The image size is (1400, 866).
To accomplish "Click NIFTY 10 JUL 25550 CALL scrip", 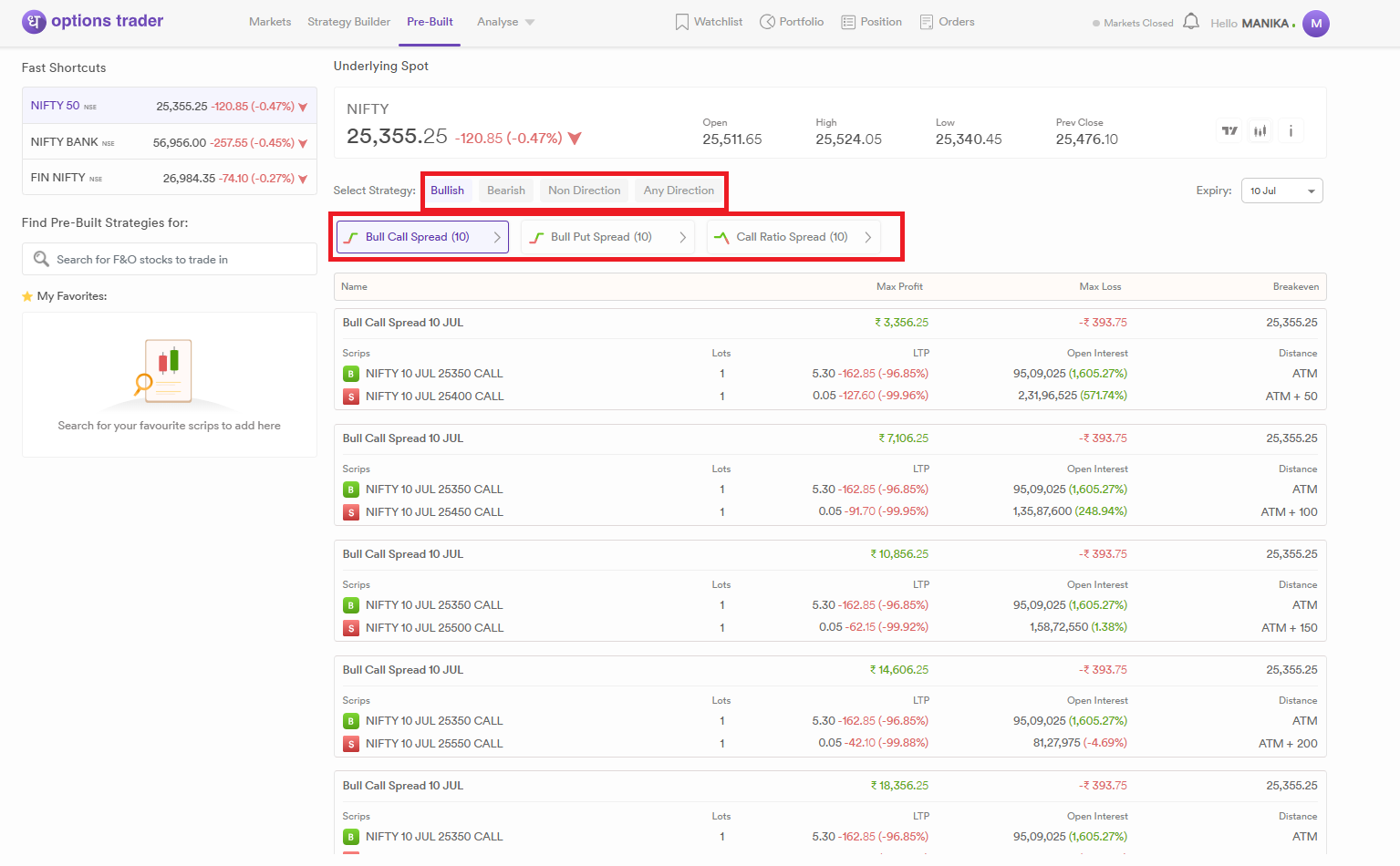I will click(x=434, y=744).
